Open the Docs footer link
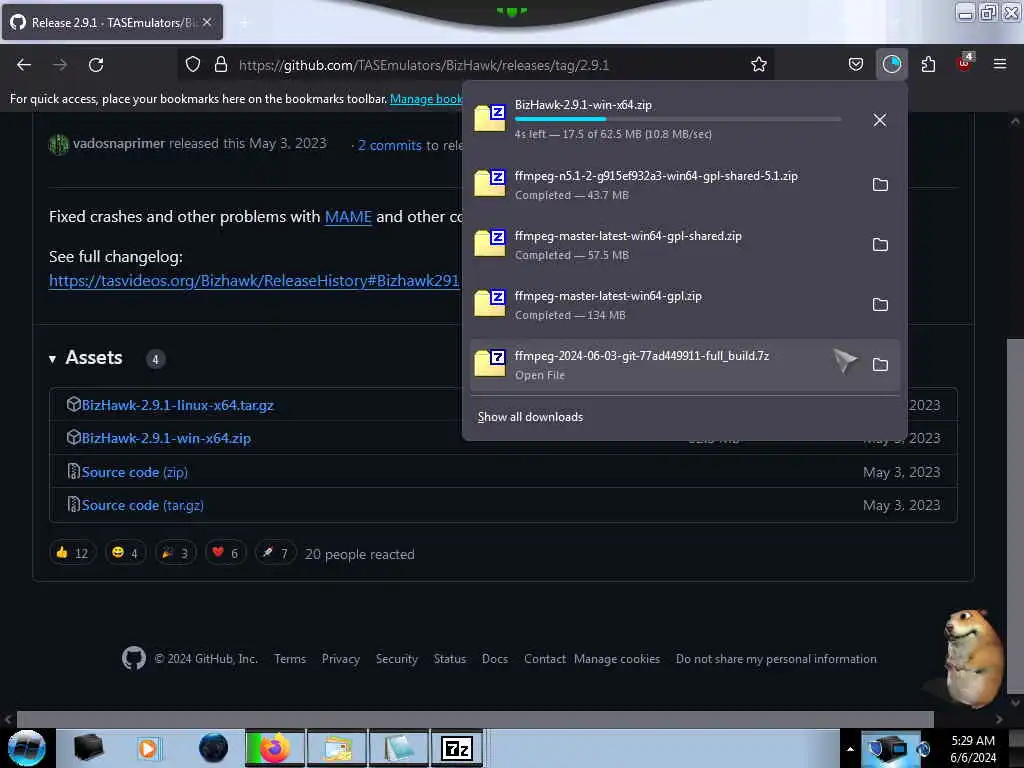1024x768 pixels. pyautogui.click(x=494, y=659)
